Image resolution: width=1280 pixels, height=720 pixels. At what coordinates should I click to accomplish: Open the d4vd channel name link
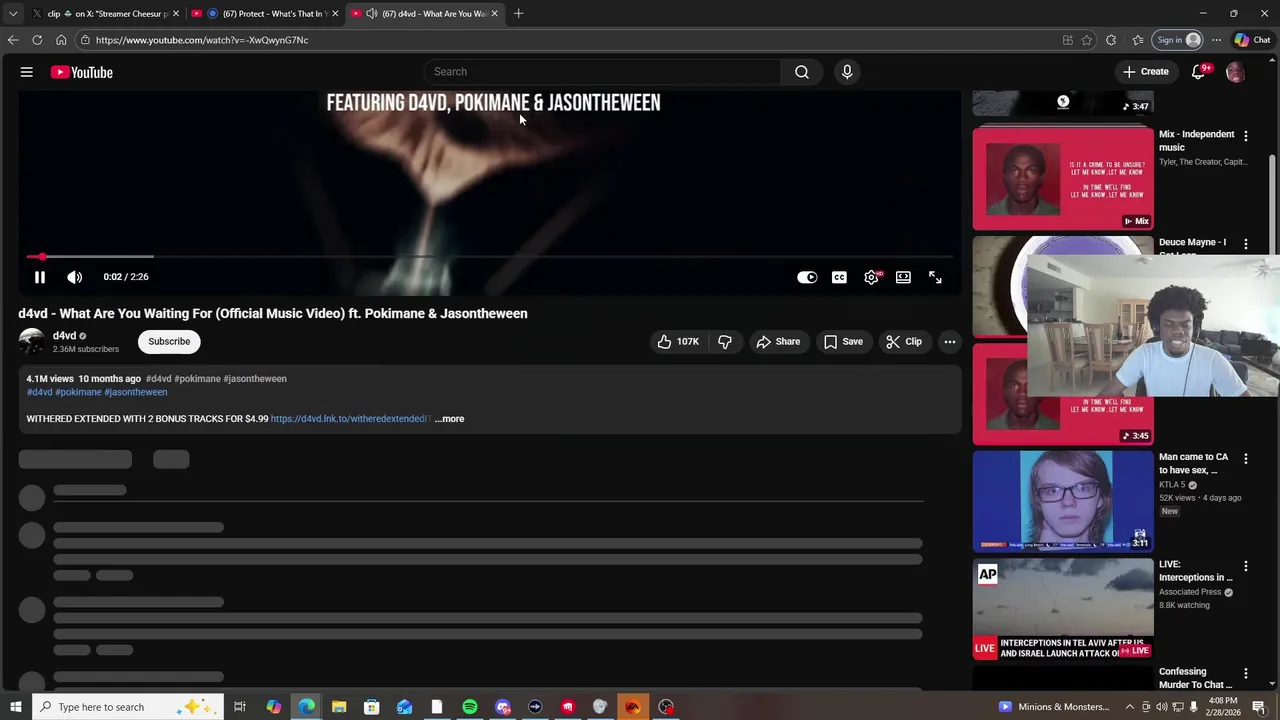(64, 336)
